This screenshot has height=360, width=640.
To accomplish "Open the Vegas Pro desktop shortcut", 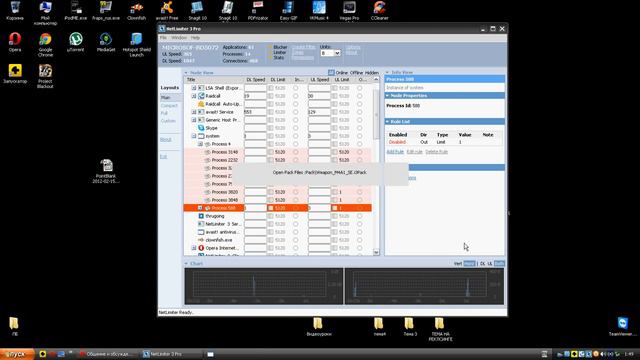I will click(x=349, y=10).
